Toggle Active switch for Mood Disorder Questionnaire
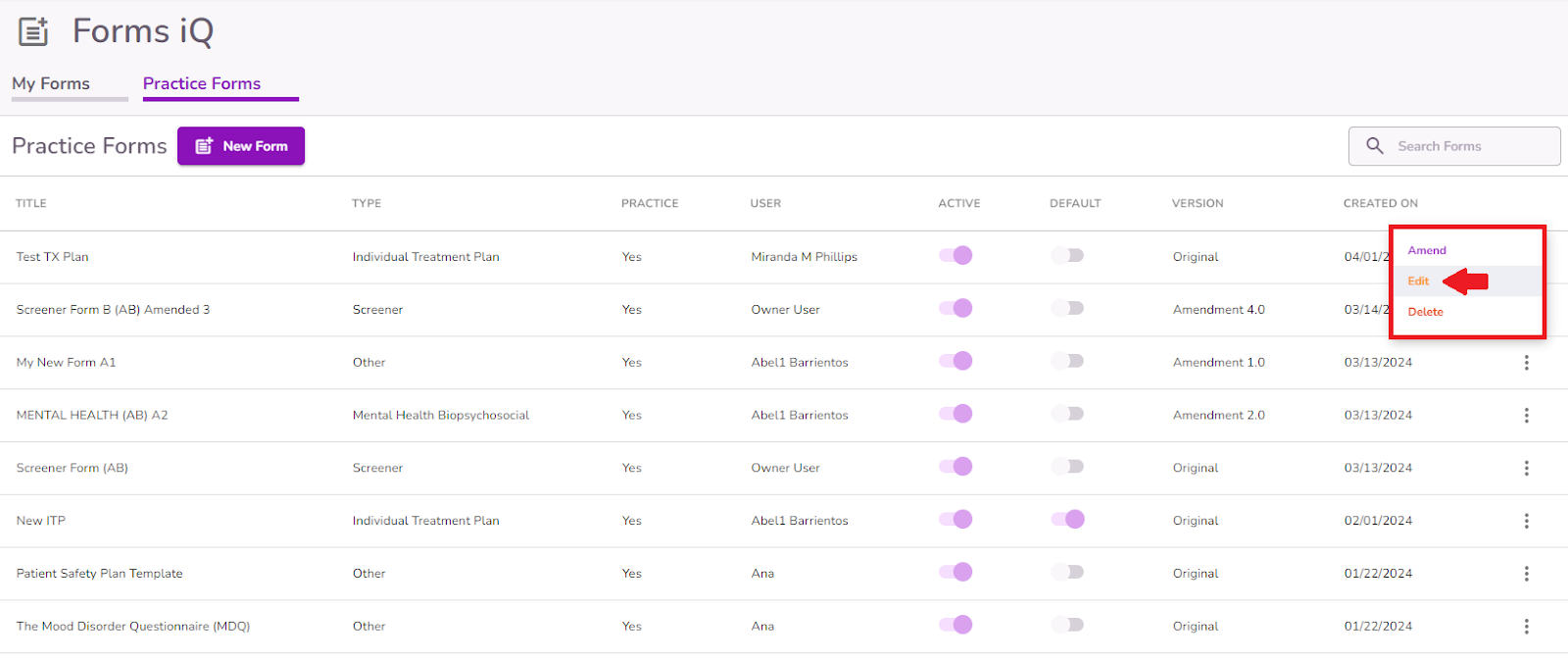 tap(955, 625)
